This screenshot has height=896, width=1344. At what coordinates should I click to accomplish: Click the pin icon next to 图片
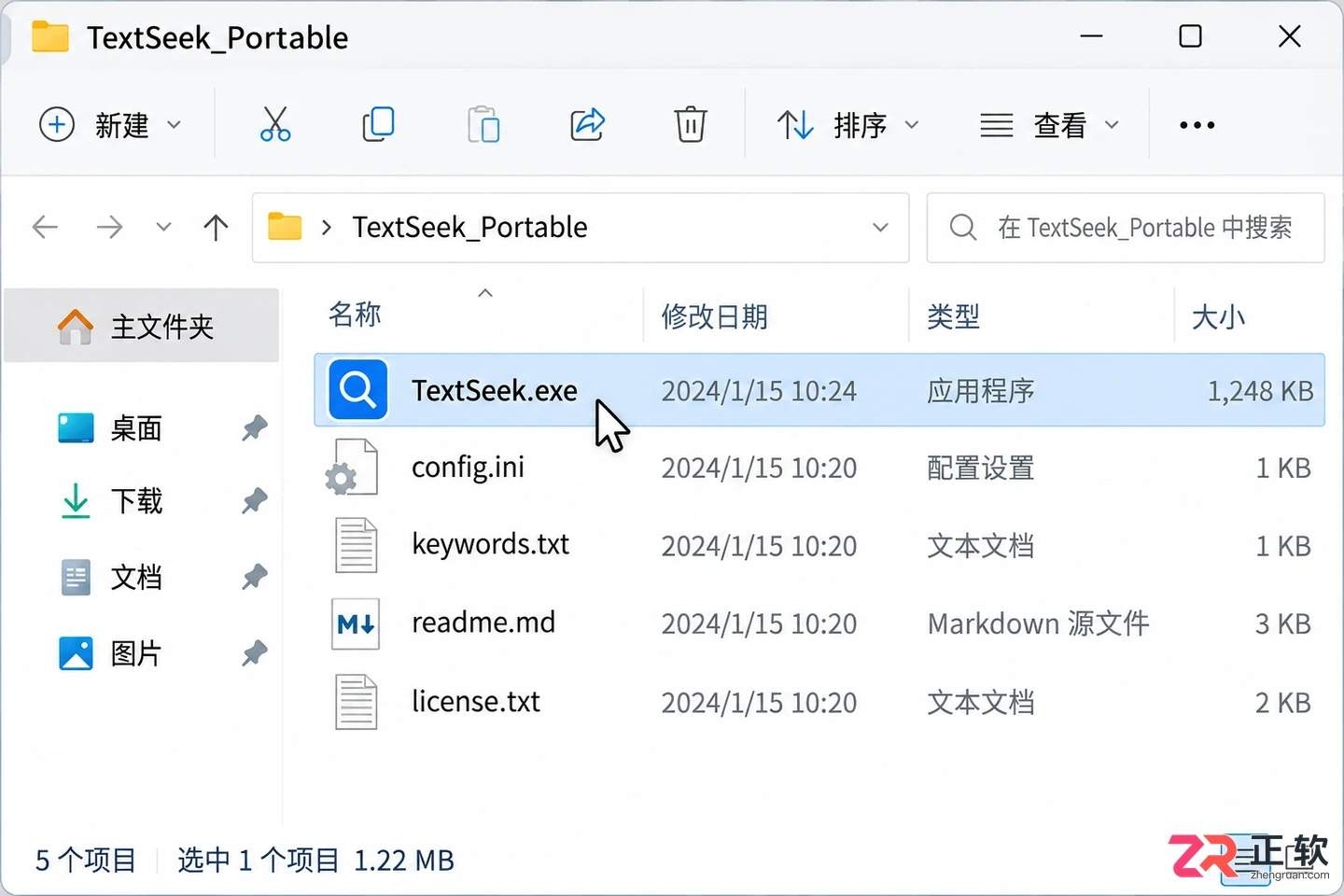254,653
